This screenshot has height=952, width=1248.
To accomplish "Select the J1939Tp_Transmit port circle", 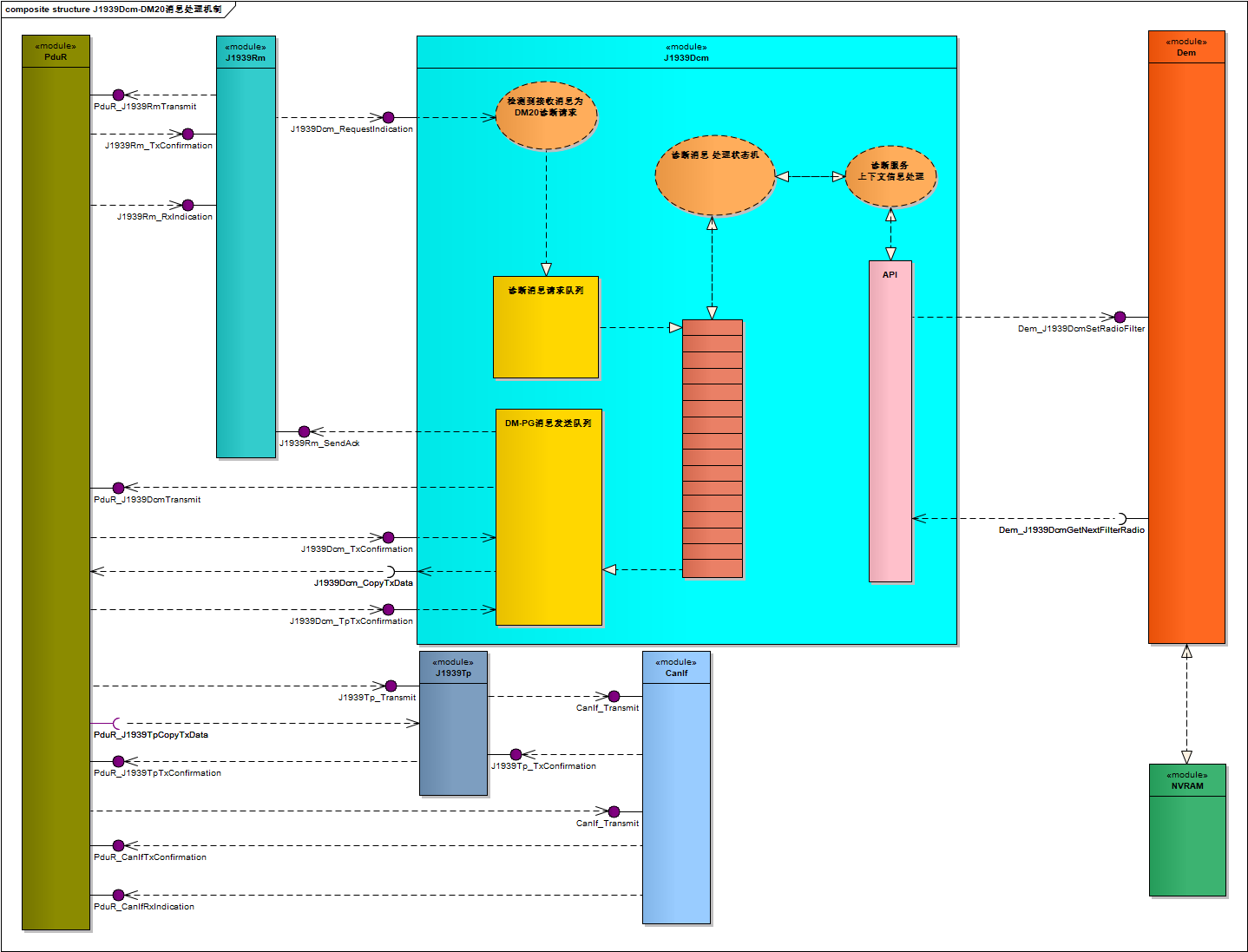I will pos(391,686).
